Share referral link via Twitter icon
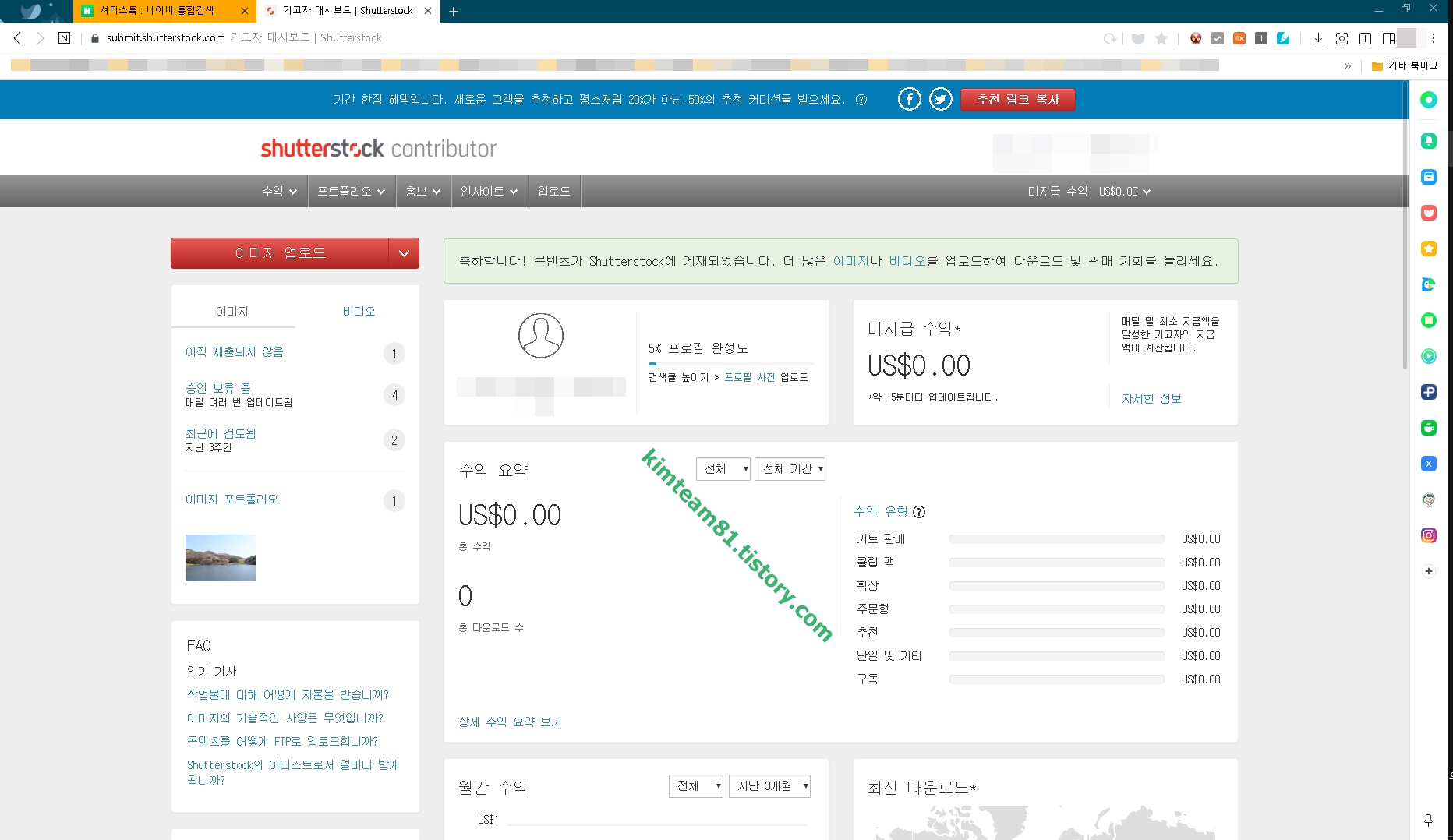 [941, 99]
